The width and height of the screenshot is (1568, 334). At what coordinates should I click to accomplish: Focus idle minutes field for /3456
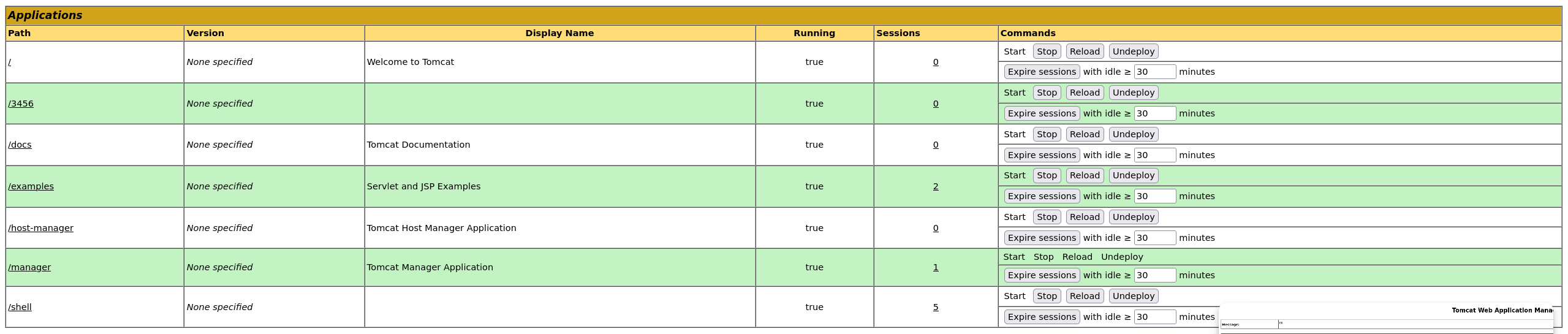click(1154, 113)
